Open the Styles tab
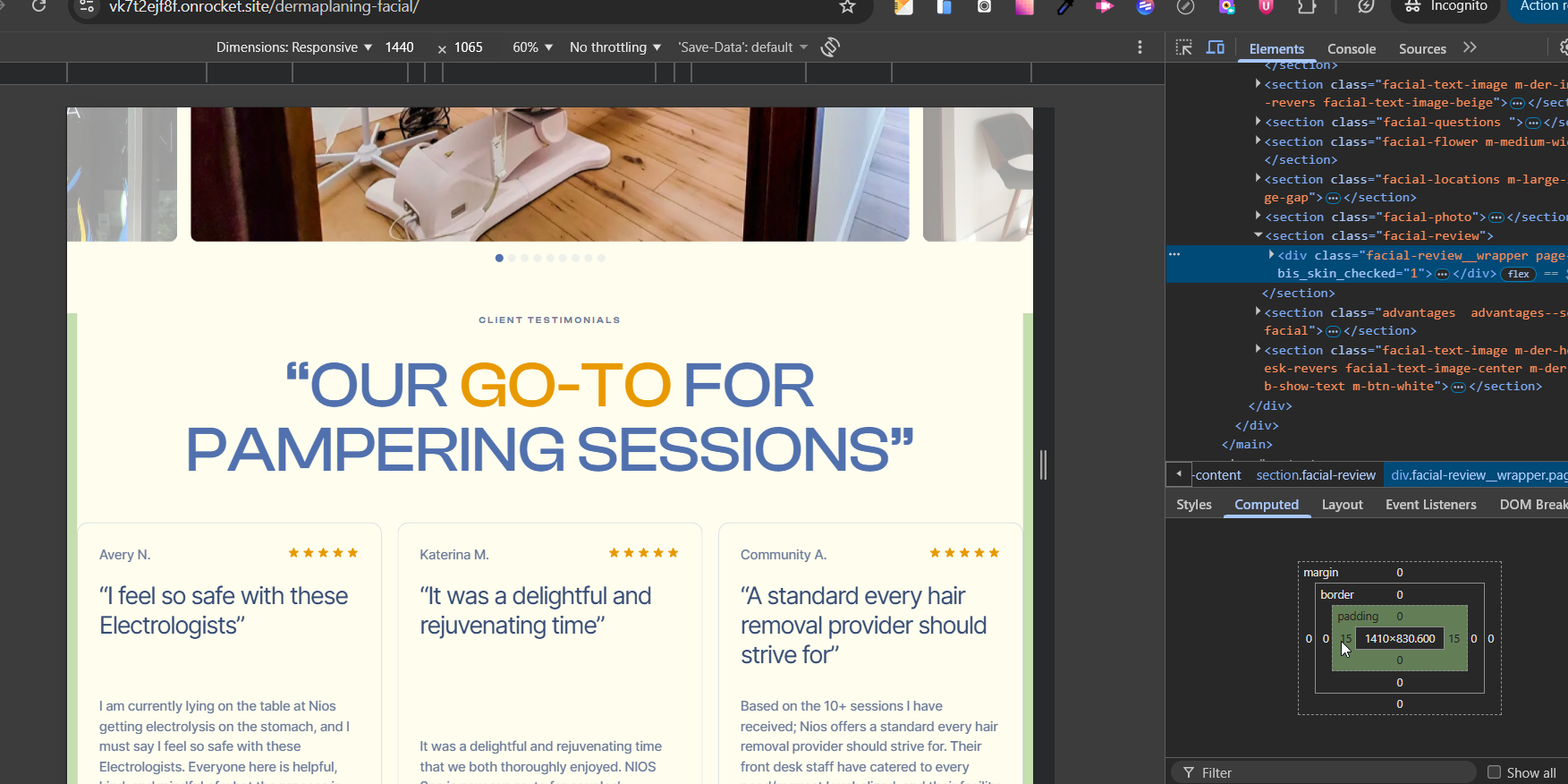 coord(1194,505)
